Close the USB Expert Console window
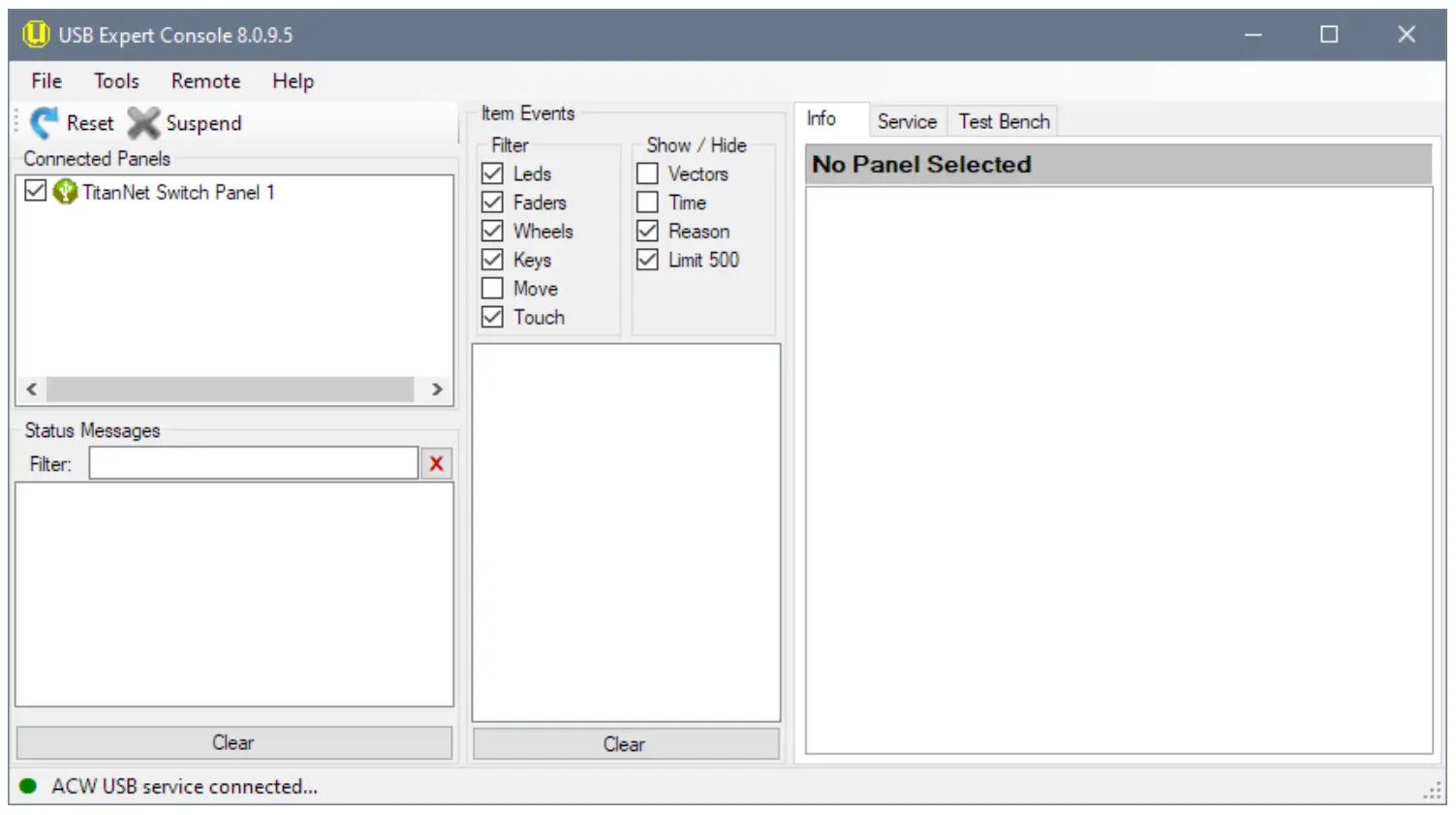Image resolution: width=1456 pixels, height=815 pixels. pyautogui.click(x=1407, y=35)
